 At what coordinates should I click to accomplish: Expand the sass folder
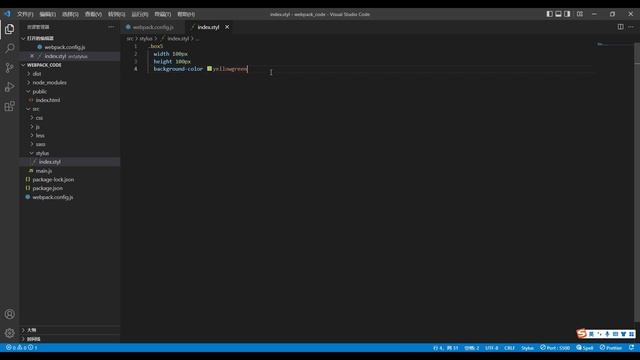point(32,144)
